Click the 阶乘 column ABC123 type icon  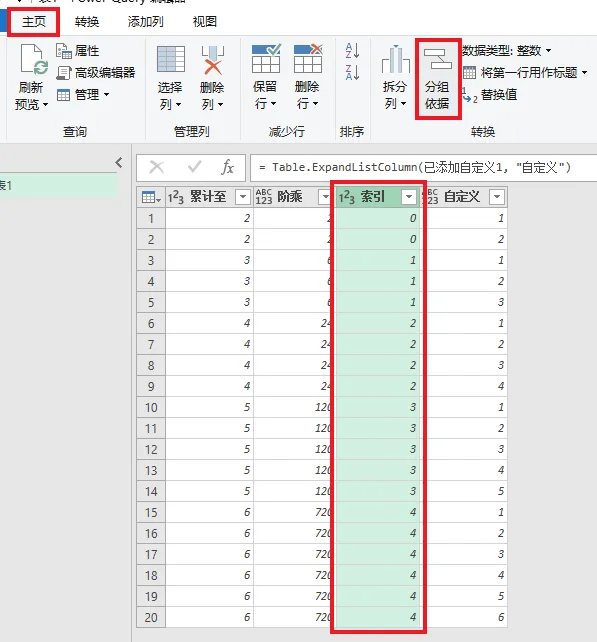(263, 197)
